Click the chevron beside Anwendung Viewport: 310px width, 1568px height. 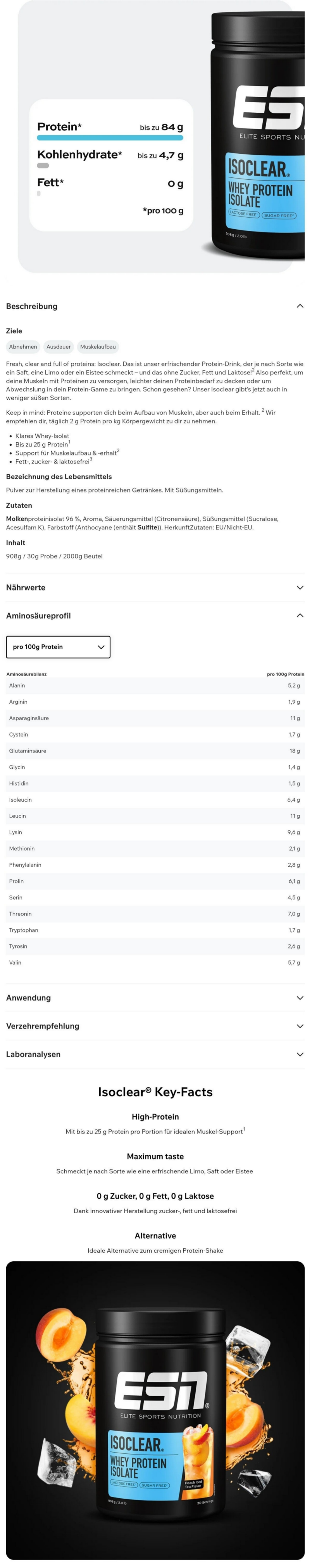coord(300,998)
